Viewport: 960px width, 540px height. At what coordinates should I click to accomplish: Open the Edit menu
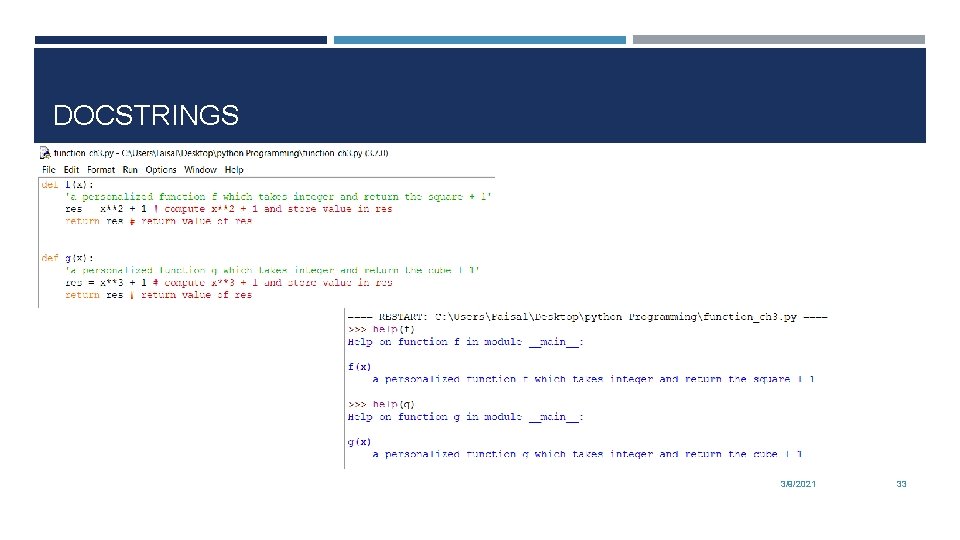[71, 170]
